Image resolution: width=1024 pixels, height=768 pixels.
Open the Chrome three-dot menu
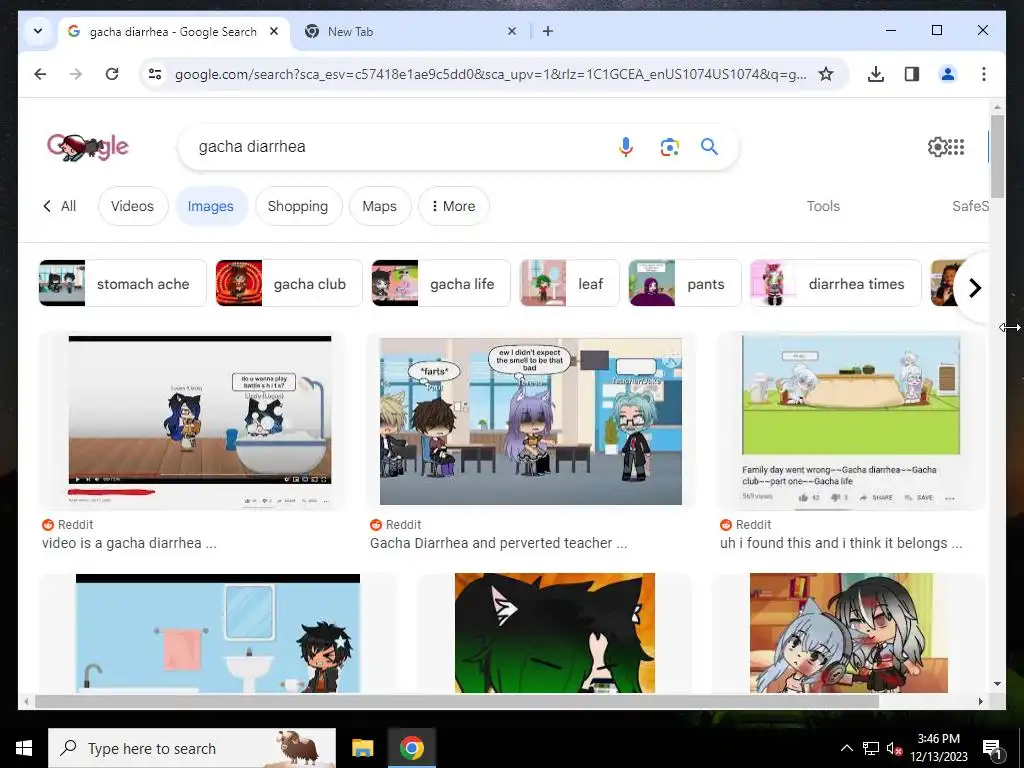point(984,74)
